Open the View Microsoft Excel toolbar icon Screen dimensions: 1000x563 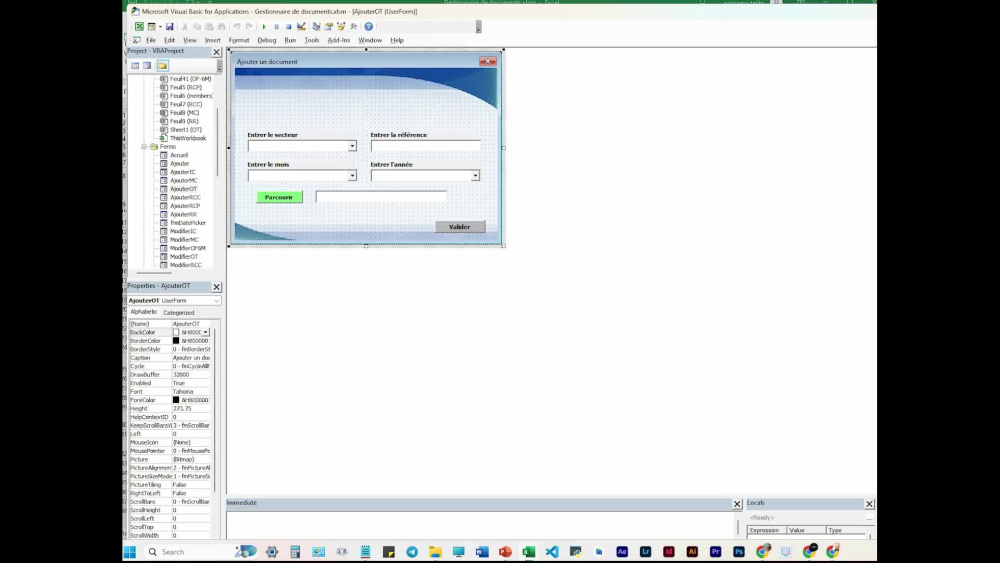pos(139,26)
